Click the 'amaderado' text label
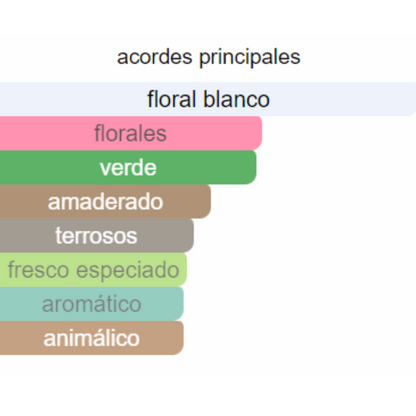This screenshot has width=416, height=416. coord(105,202)
